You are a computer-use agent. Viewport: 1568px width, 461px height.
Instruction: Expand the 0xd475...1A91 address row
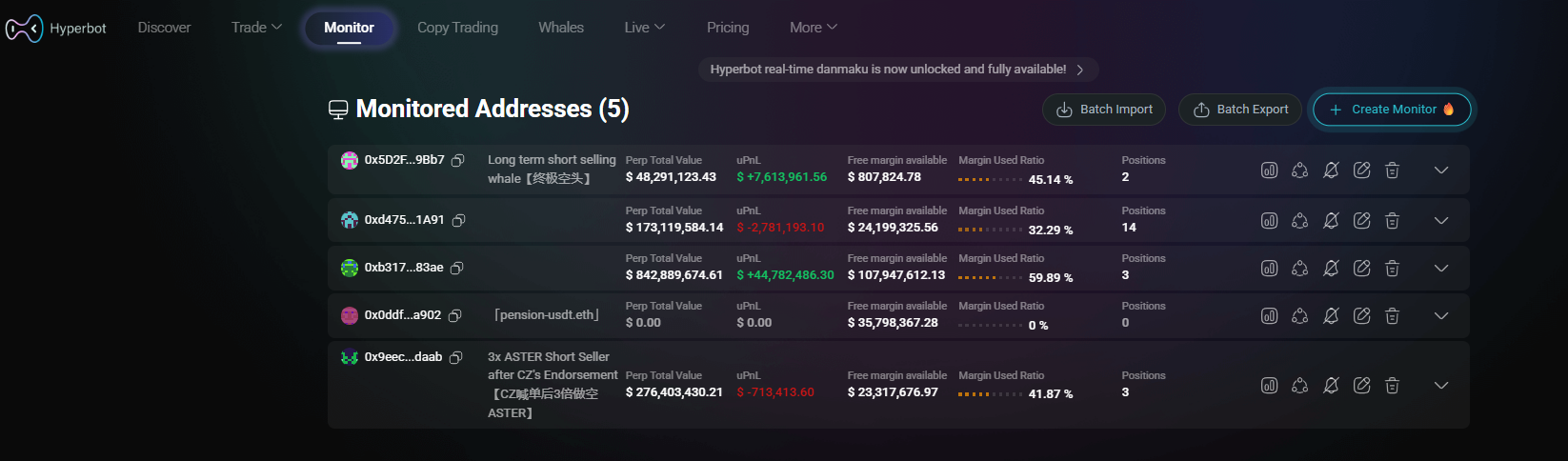click(x=1440, y=221)
